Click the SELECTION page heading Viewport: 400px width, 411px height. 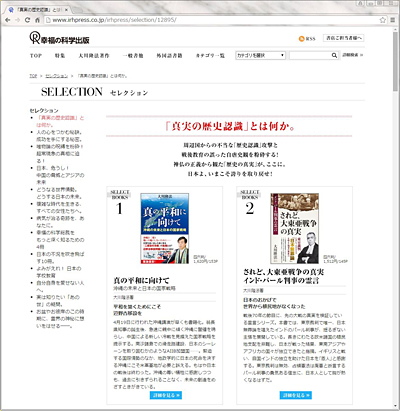click(72, 92)
